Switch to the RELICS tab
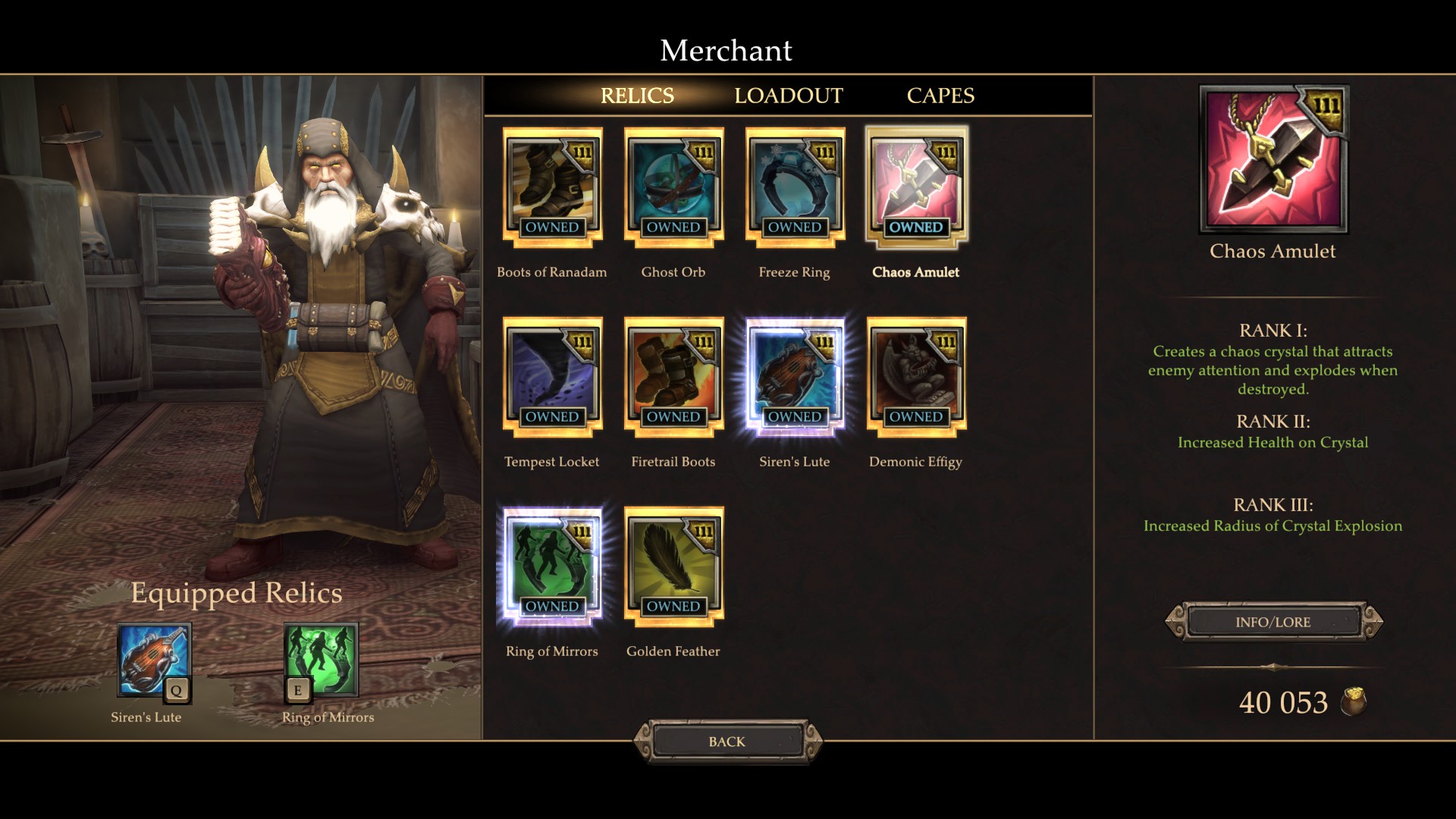This screenshot has width=1456, height=819. click(x=637, y=96)
